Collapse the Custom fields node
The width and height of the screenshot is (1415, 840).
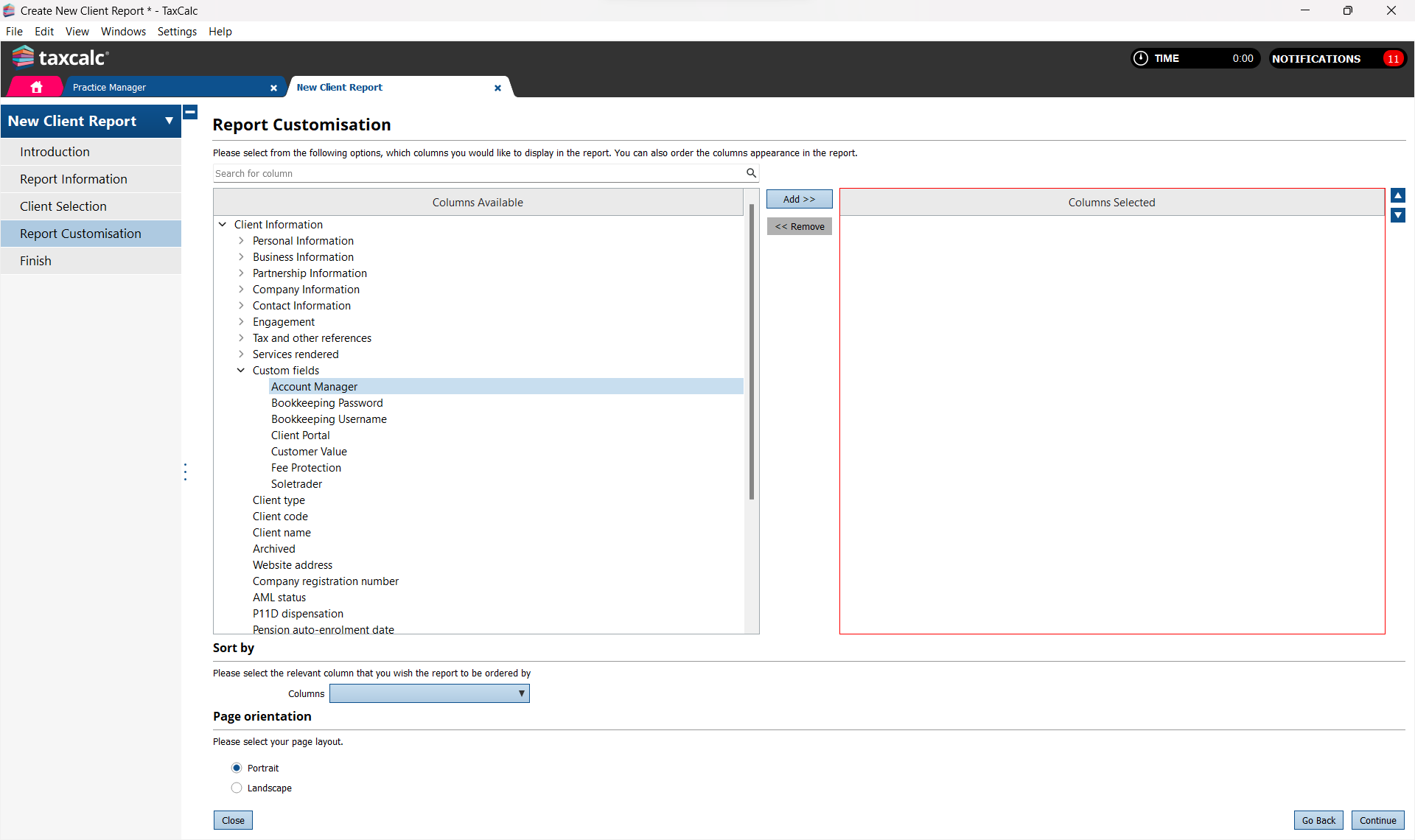pyautogui.click(x=241, y=370)
